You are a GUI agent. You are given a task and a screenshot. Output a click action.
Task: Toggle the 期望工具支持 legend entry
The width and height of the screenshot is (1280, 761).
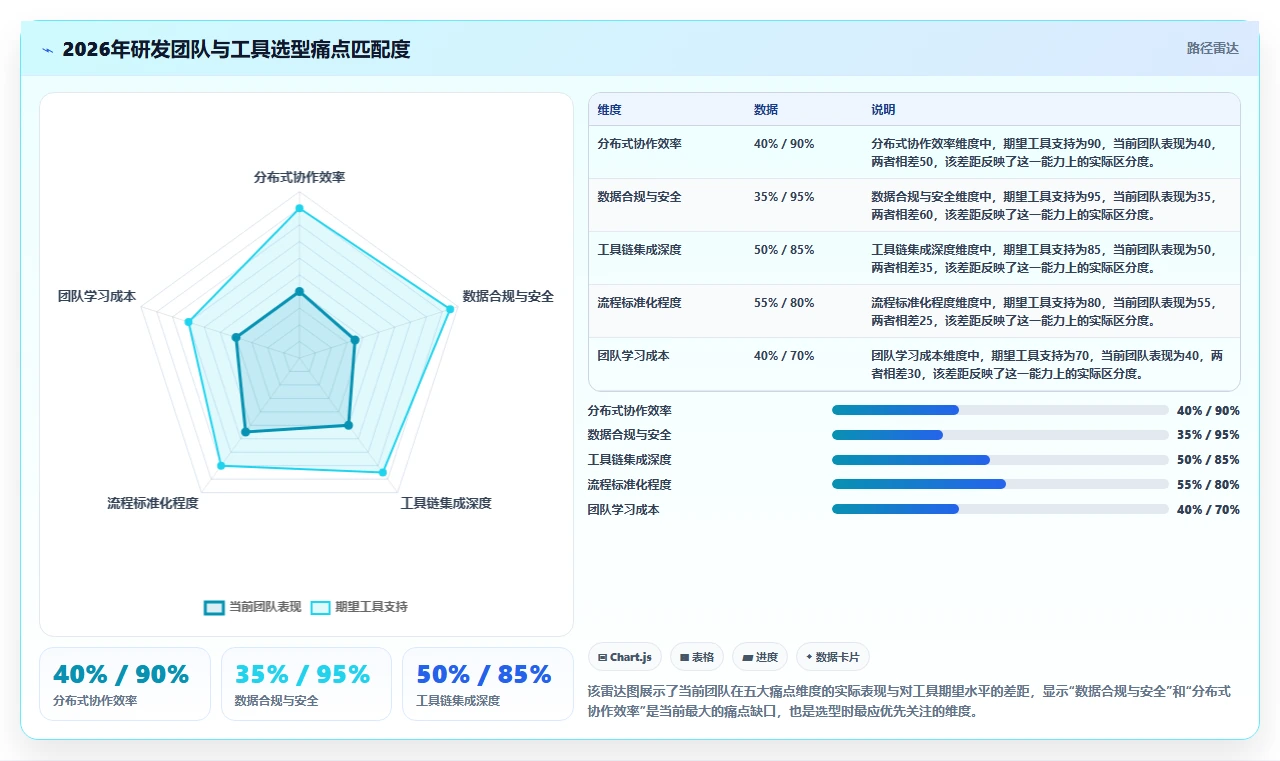pyautogui.click(x=359, y=607)
